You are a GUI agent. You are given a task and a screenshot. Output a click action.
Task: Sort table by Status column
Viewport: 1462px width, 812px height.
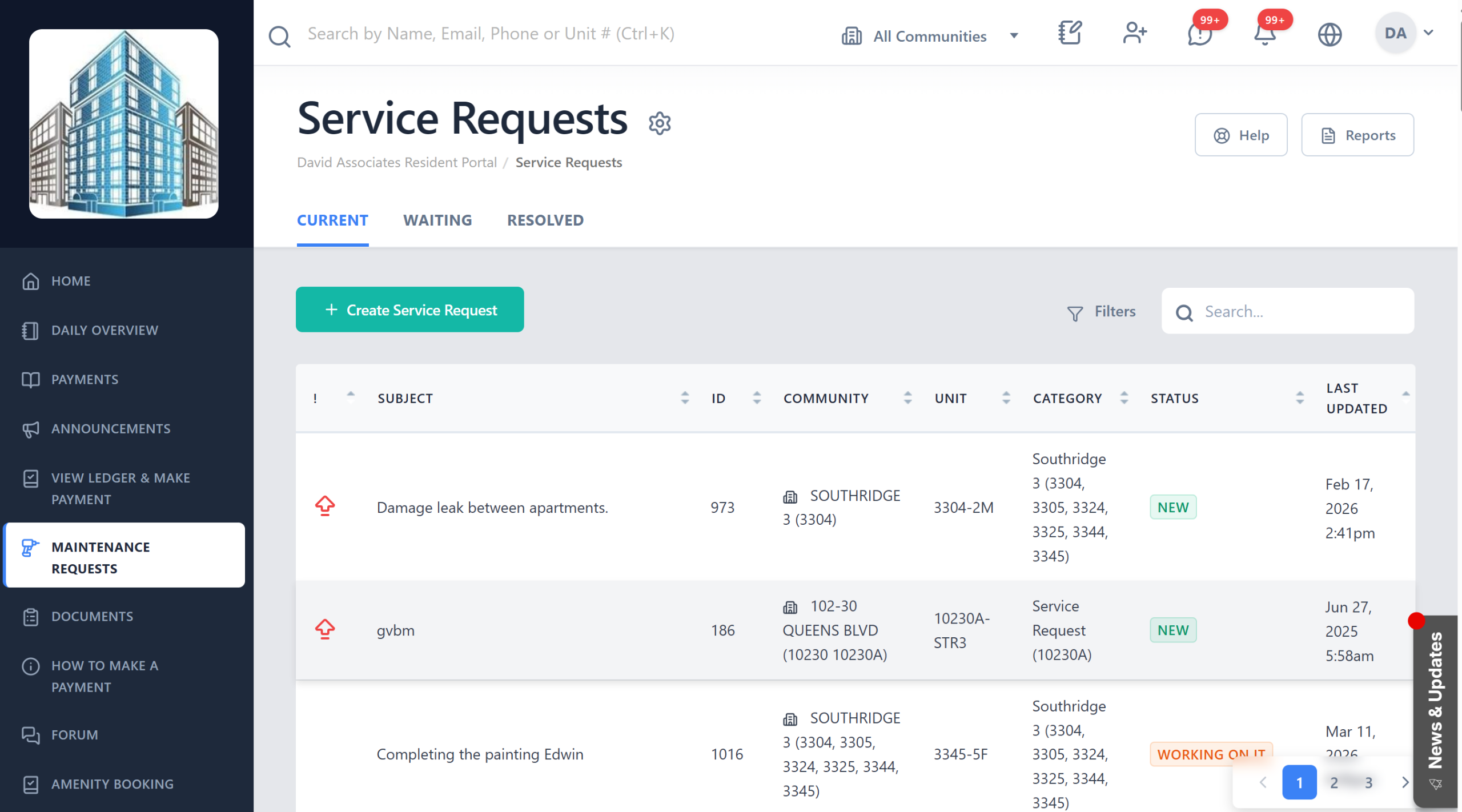coord(1300,398)
